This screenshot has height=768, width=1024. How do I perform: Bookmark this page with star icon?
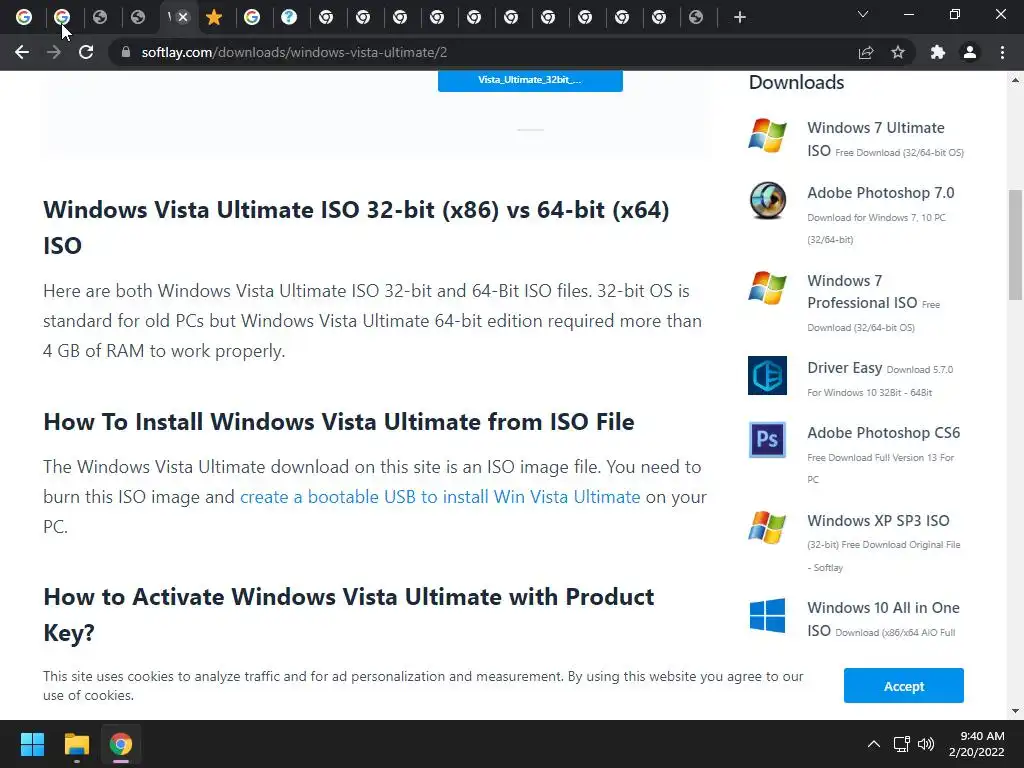click(x=898, y=52)
